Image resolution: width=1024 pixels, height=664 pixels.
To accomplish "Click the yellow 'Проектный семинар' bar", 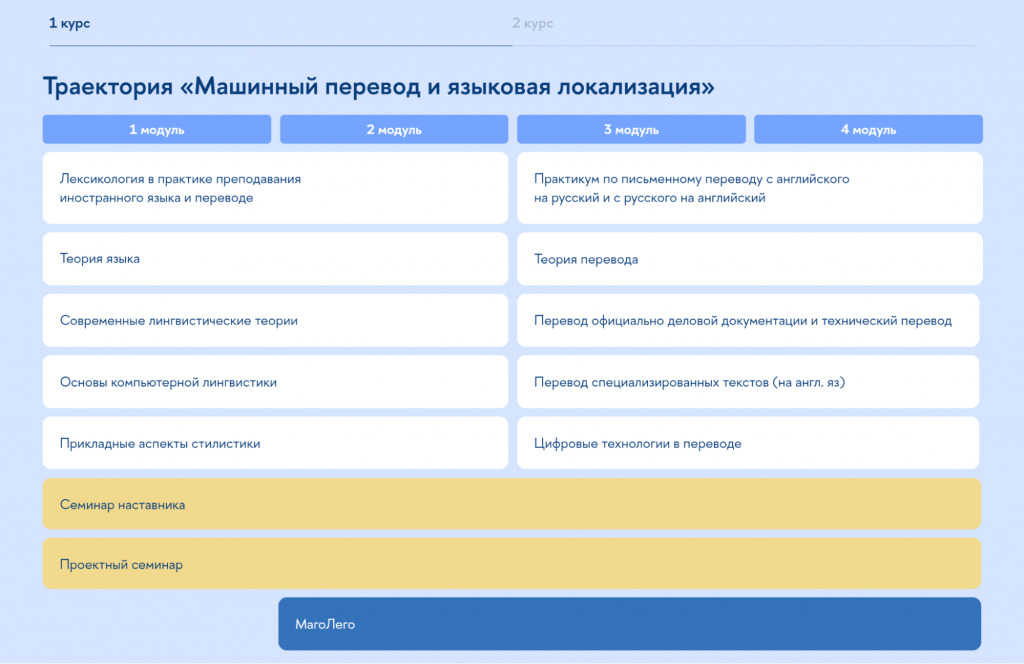I will coord(512,564).
